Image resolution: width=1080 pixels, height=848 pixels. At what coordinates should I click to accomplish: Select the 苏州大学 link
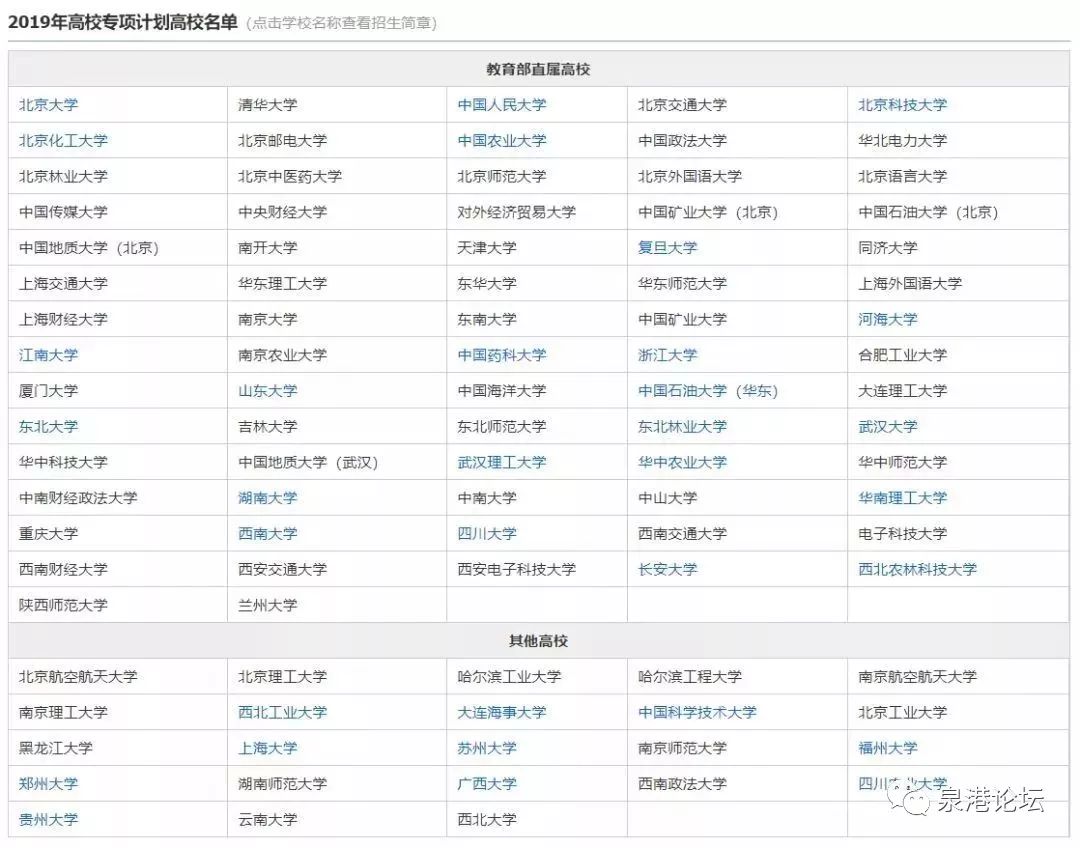click(487, 748)
